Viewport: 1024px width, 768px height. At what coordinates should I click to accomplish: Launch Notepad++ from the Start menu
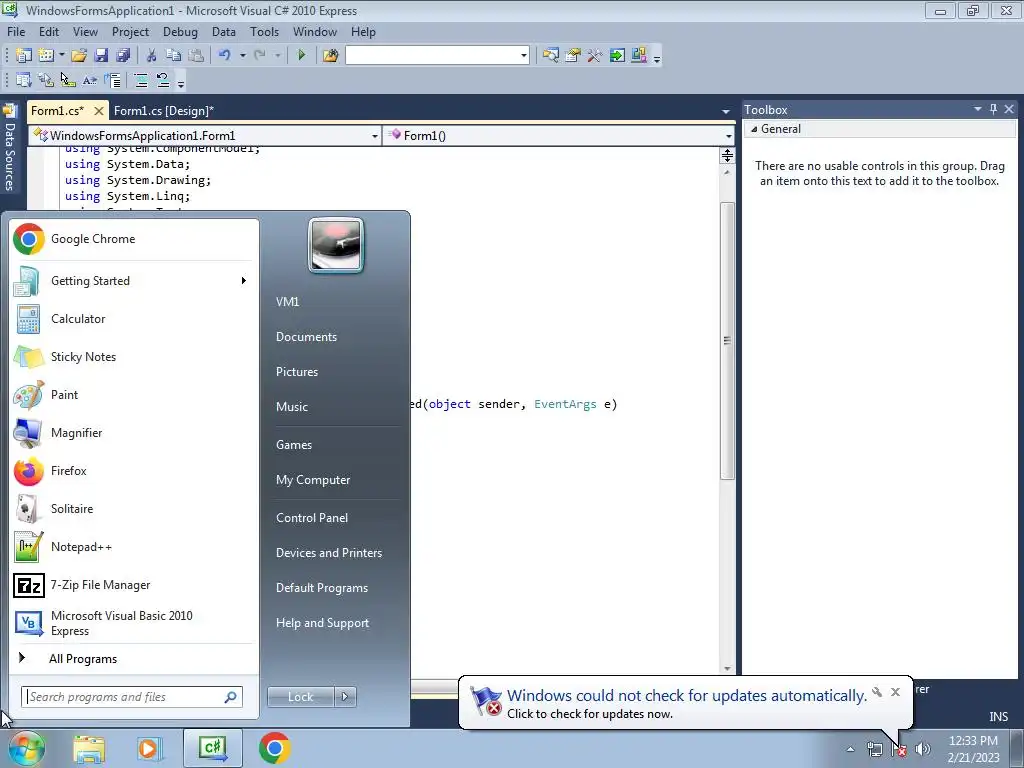click(133, 547)
